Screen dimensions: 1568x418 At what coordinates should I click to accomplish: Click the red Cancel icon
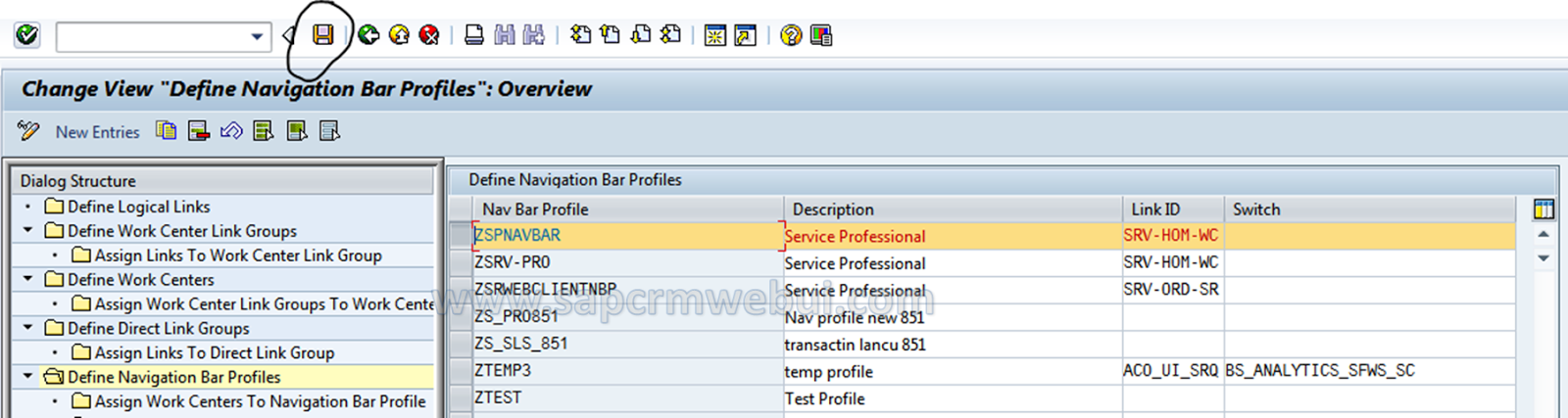pos(429,35)
